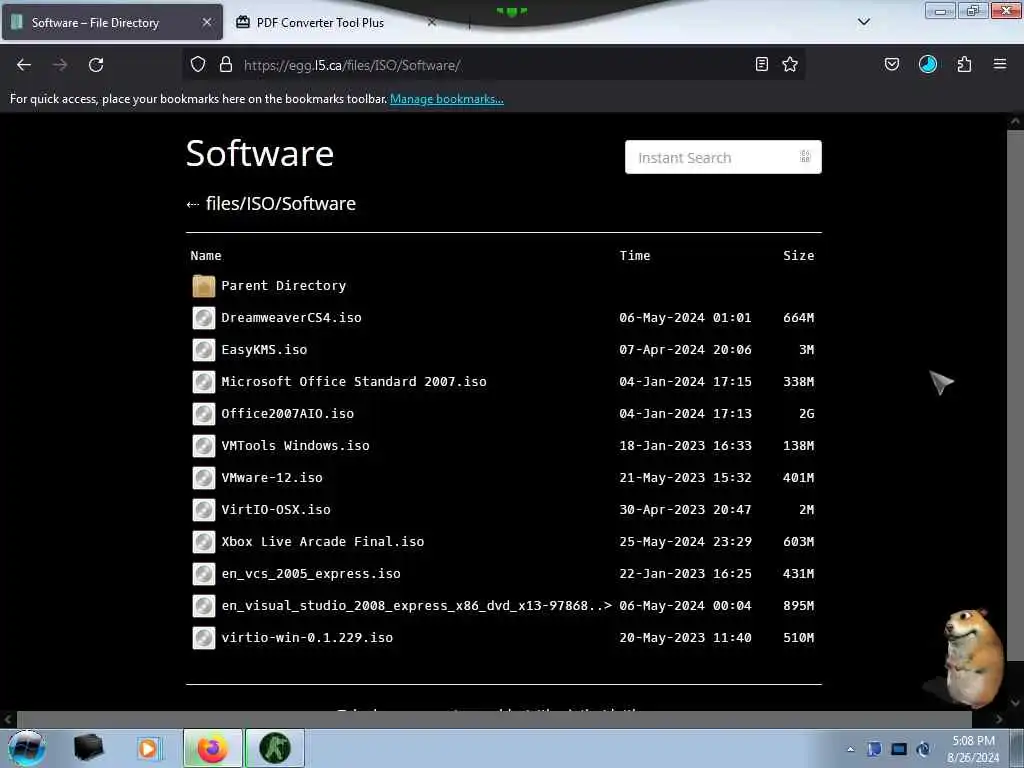Open the Manage bookmarks link
This screenshot has width=1024, height=768.
coord(447,99)
